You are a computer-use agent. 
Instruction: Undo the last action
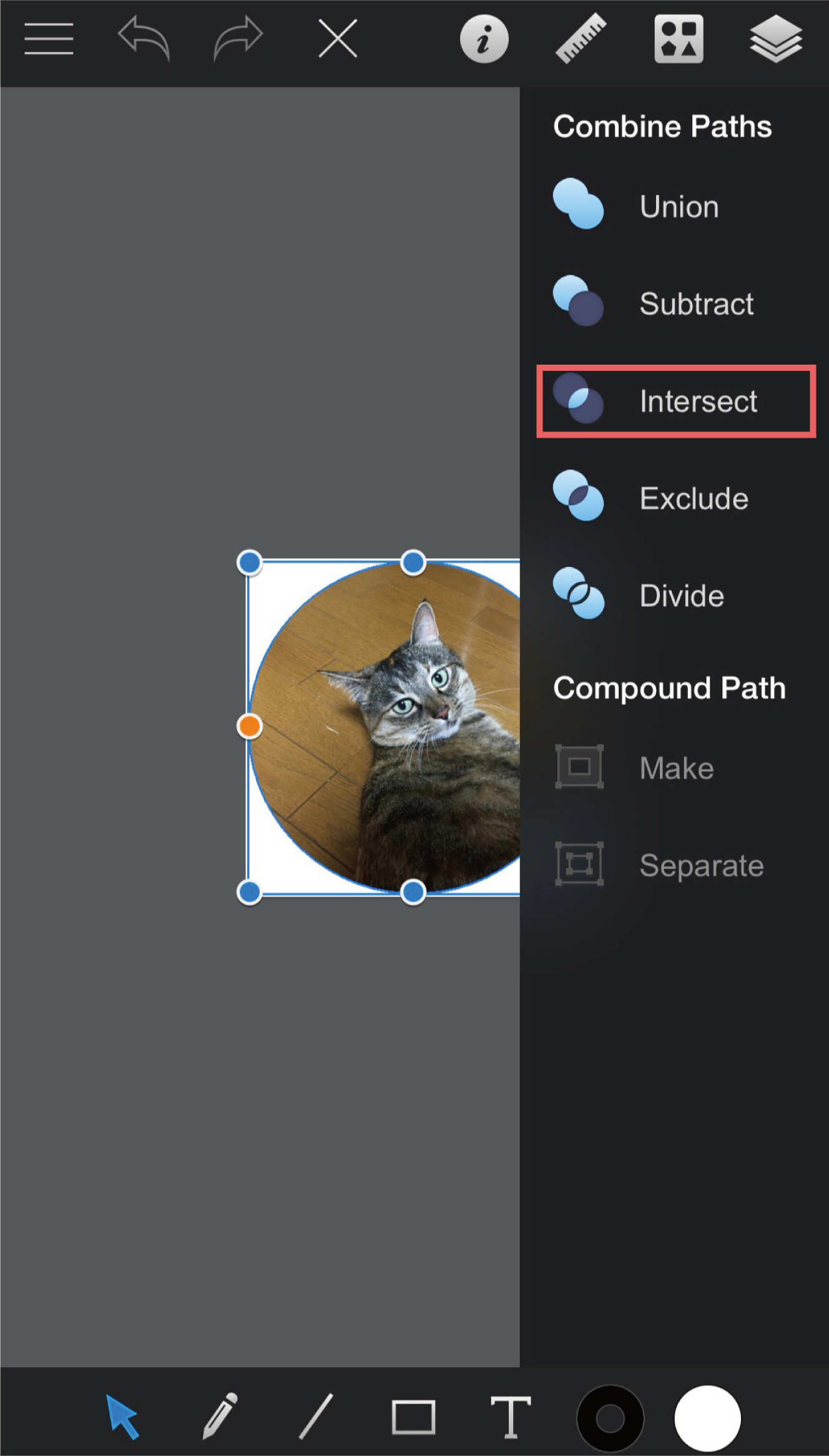coord(144,39)
